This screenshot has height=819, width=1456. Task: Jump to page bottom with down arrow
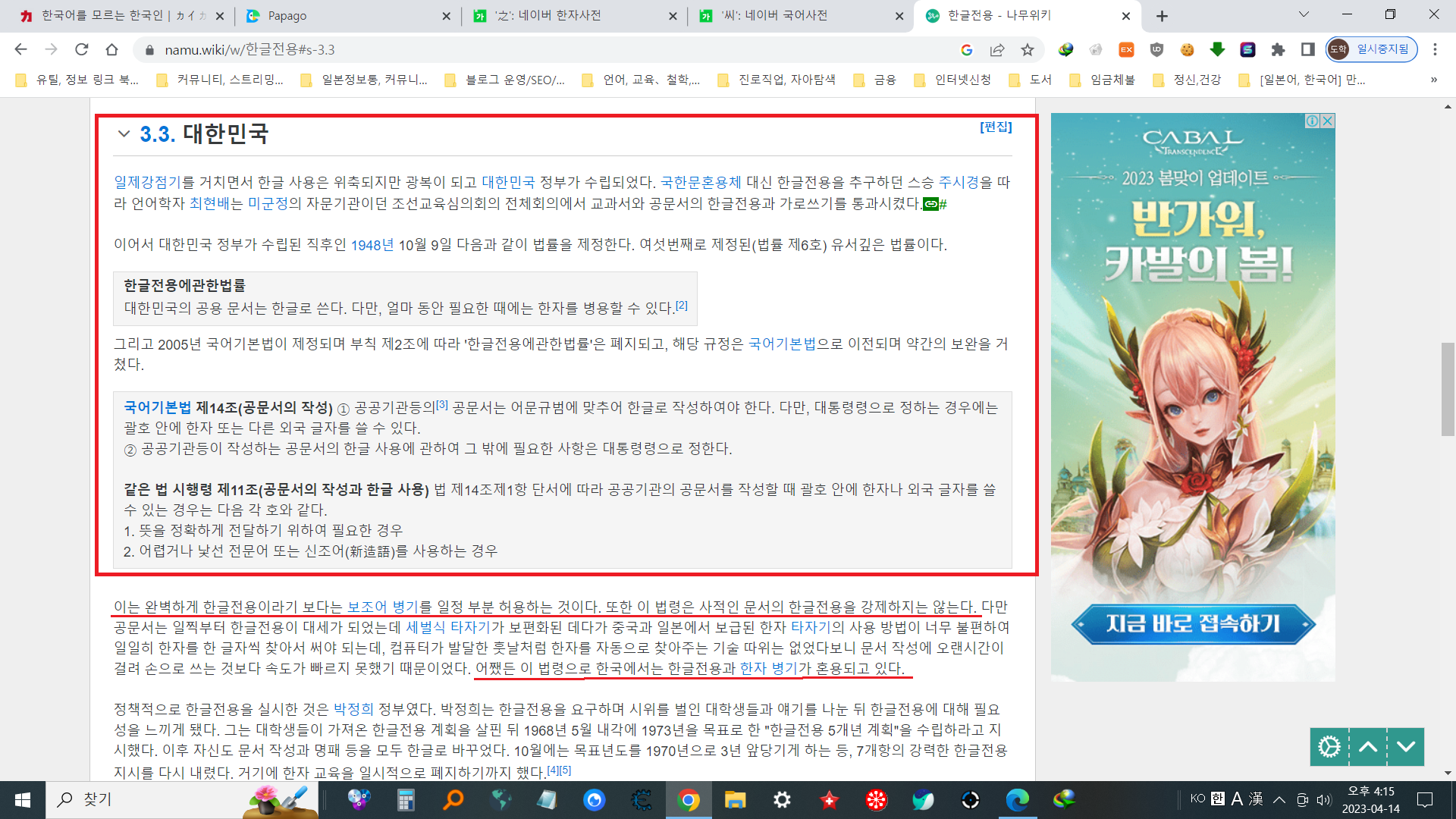[x=1406, y=747]
